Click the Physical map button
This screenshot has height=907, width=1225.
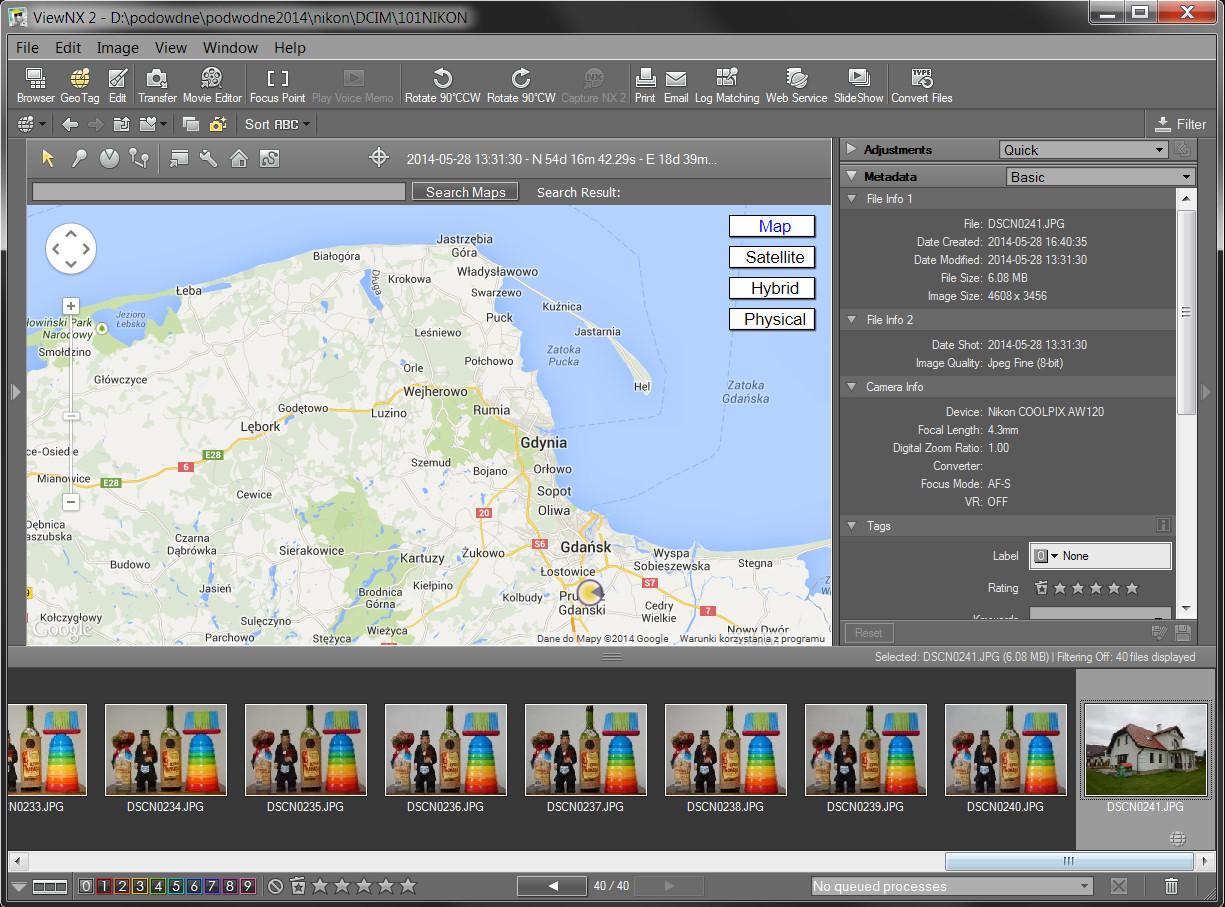(x=773, y=319)
